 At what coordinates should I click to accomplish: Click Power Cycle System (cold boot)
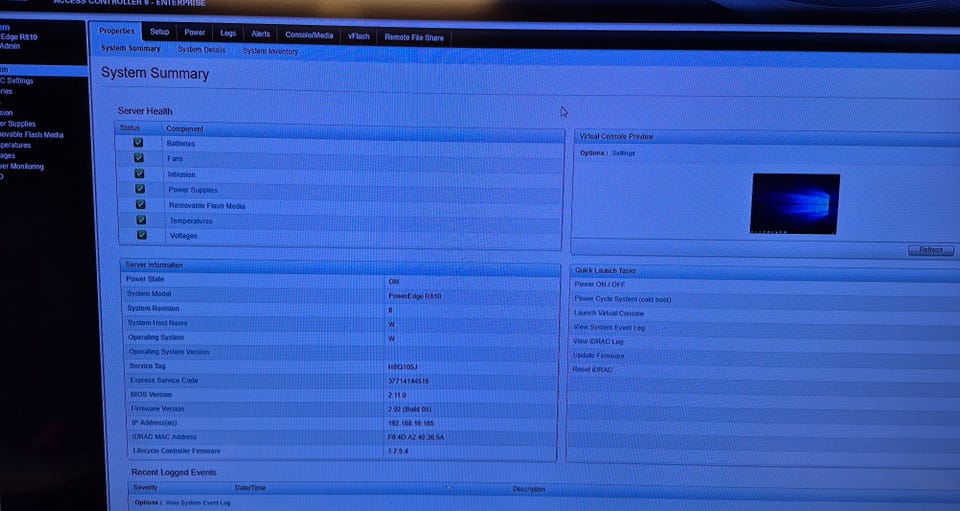pos(622,299)
